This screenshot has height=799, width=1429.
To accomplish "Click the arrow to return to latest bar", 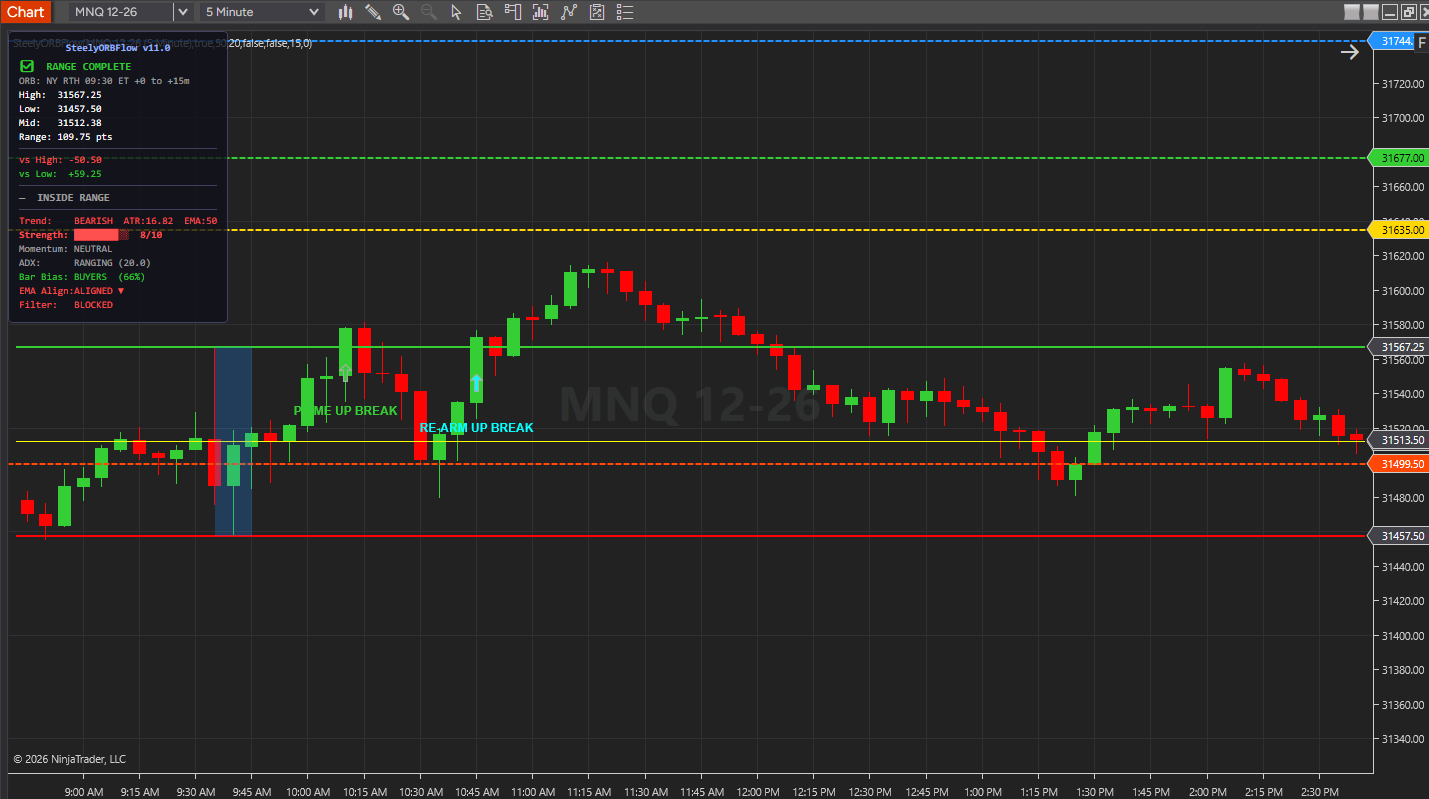I will [1350, 52].
